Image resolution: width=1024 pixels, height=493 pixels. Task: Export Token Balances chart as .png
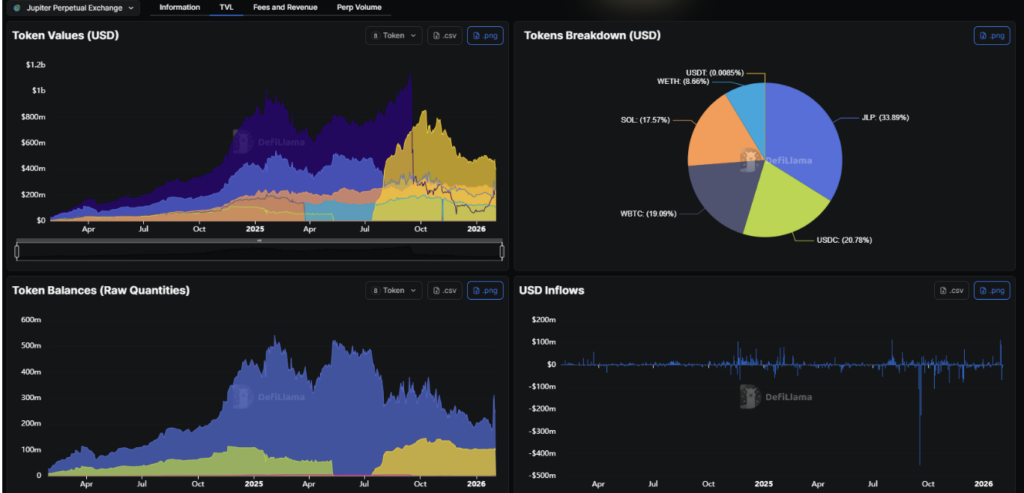485,290
